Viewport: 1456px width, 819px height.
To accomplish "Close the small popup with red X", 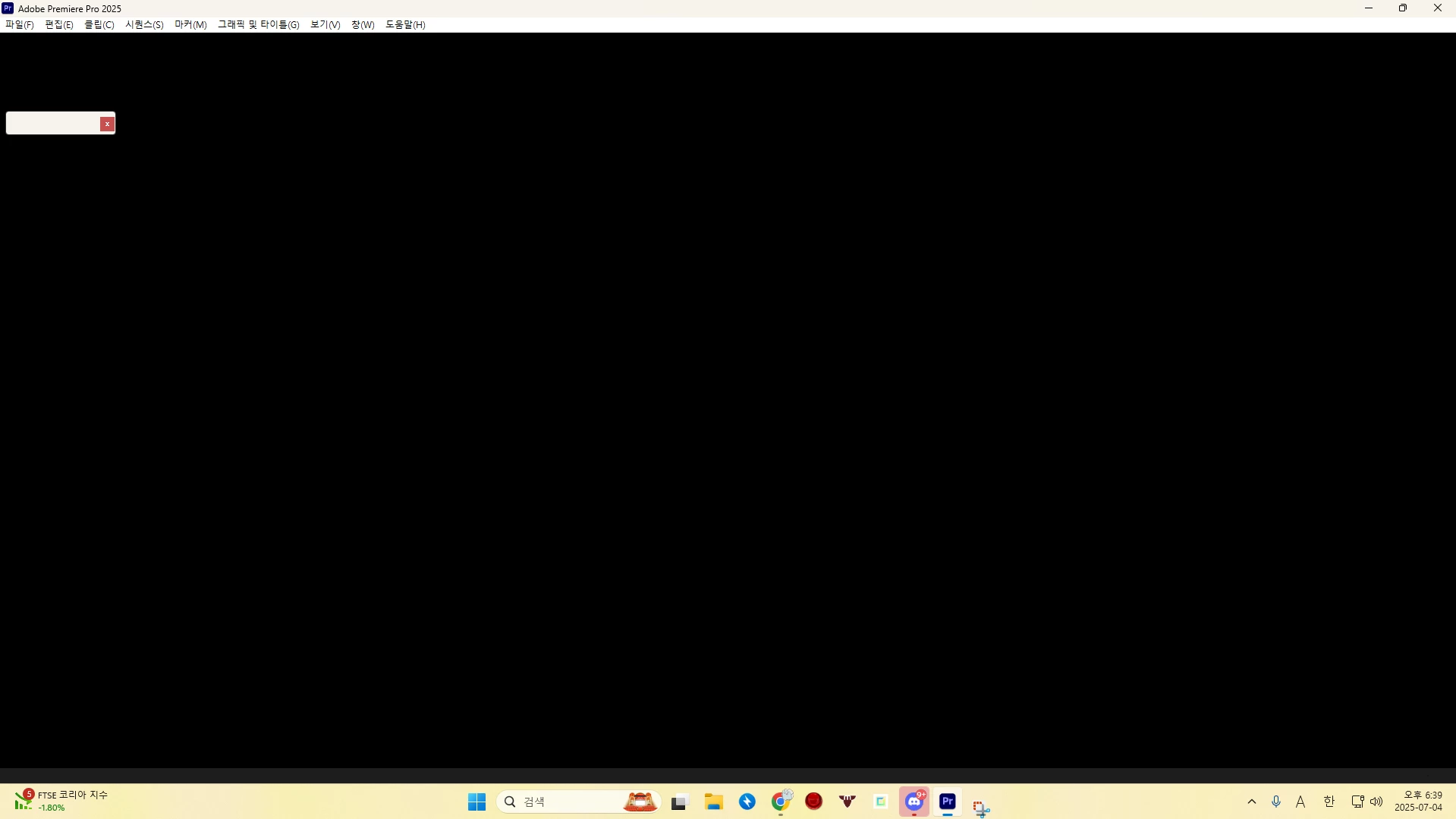I will (107, 124).
